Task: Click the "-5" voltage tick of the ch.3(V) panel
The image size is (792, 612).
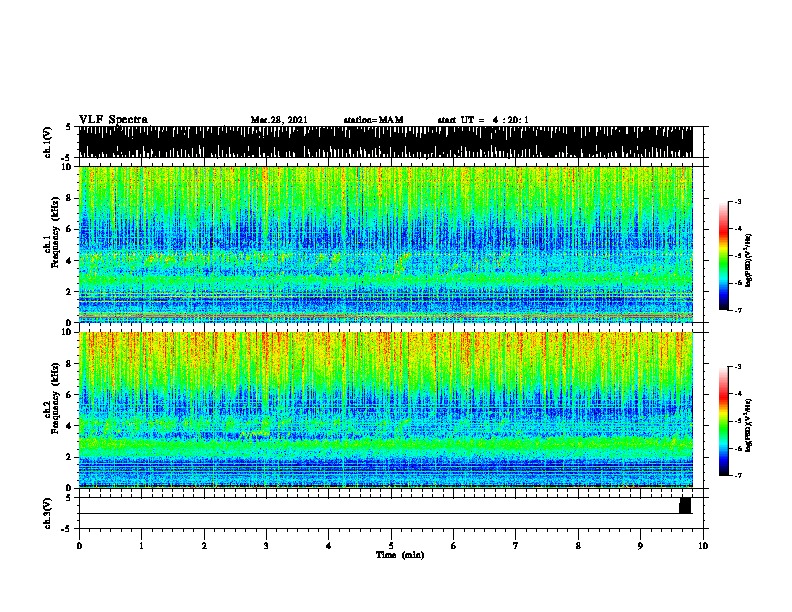Action: click(66, 529)
